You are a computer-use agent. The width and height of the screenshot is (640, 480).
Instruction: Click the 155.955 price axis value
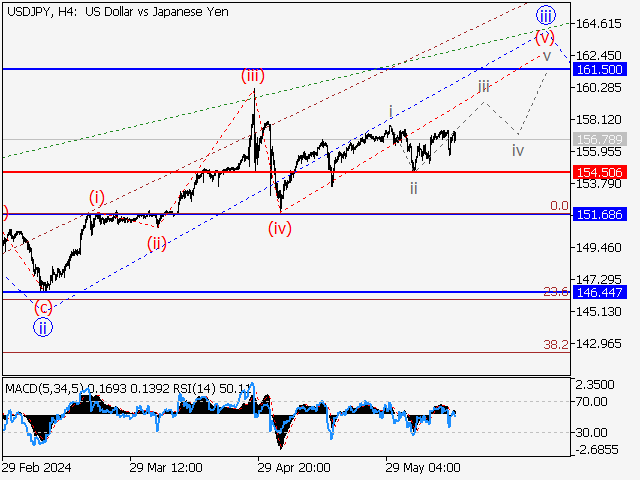click(x=598, y=152)
